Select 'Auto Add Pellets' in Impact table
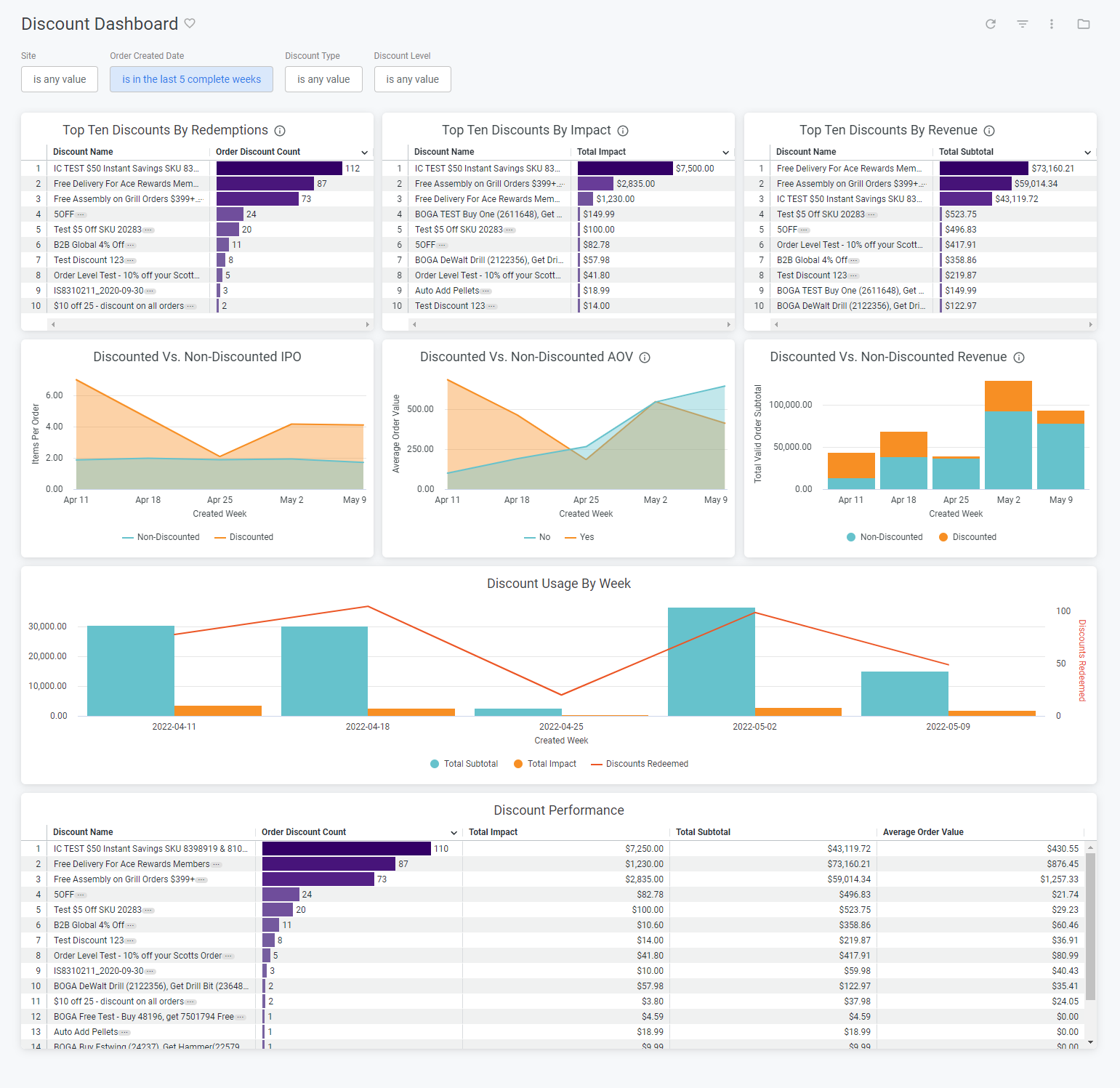The width and height of the screenshot is (1120, 1088). pyautogui.click(x=558, y=291)
